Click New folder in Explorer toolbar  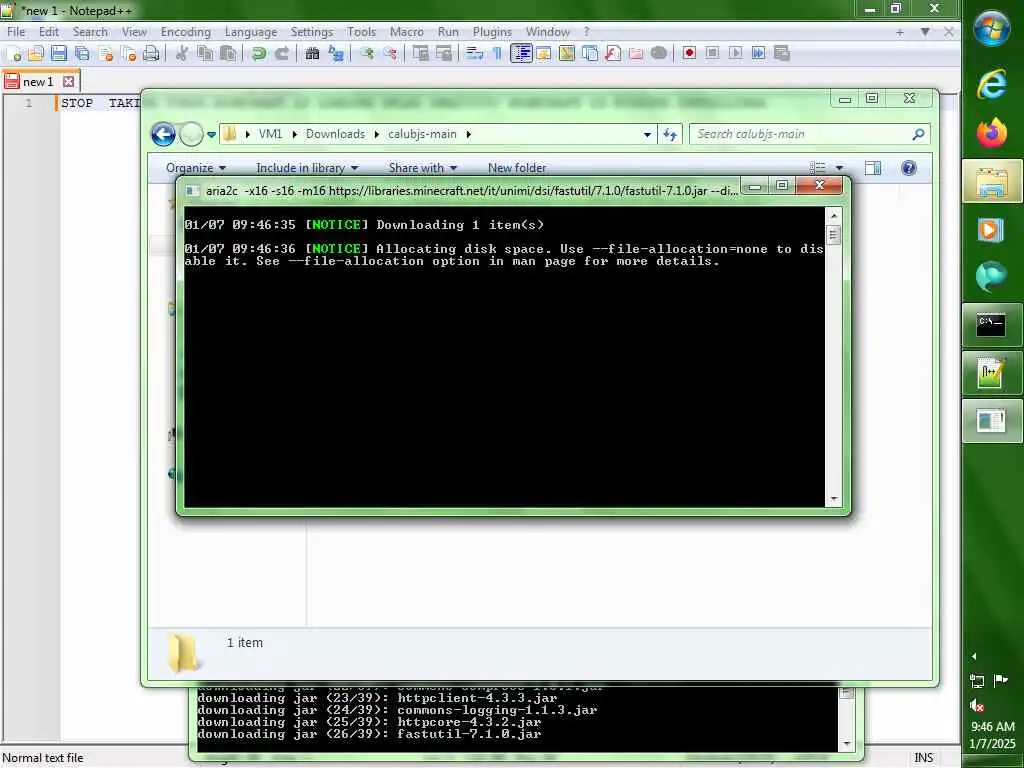(x=517, y=168)
